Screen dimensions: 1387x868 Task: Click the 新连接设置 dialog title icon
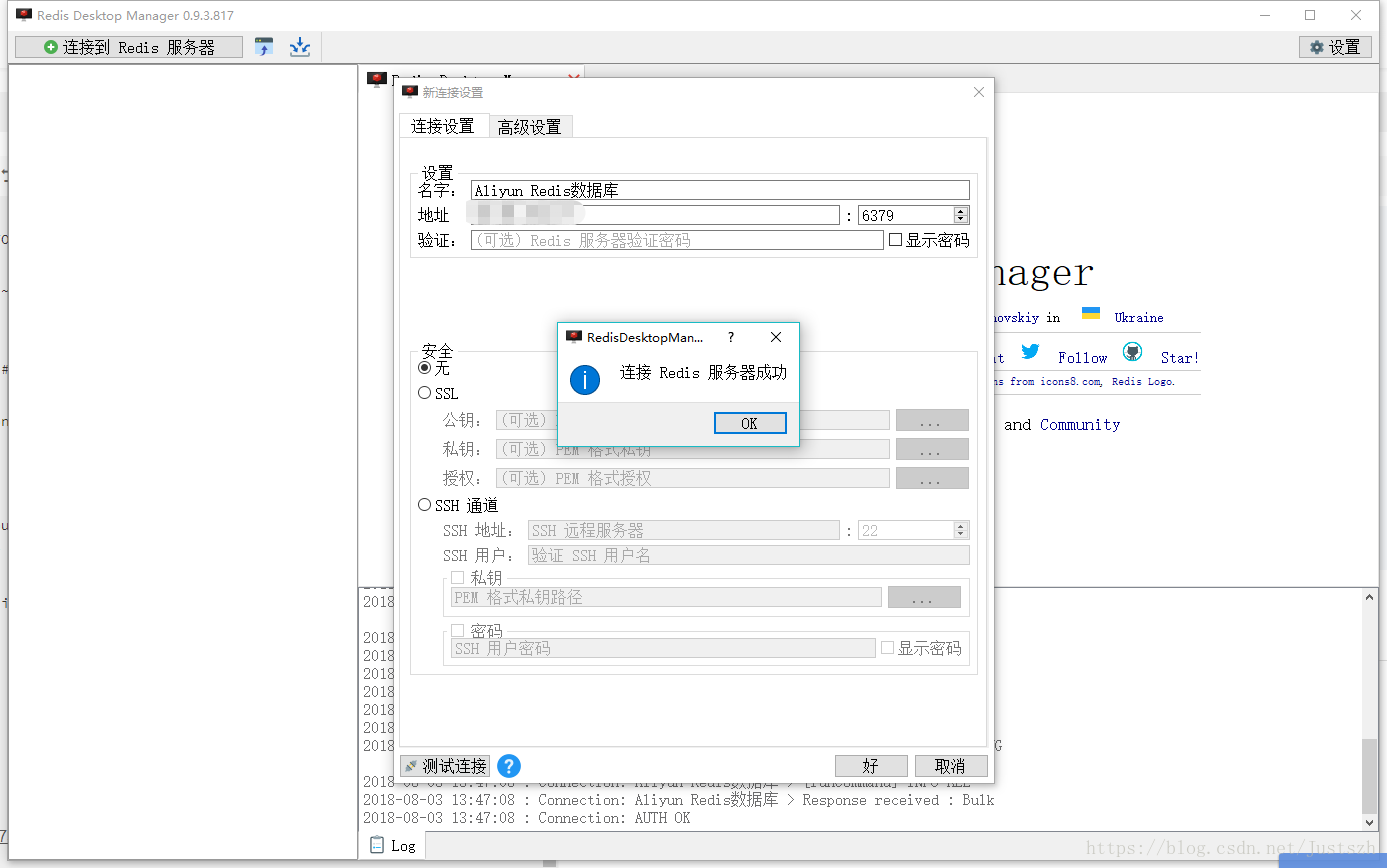(409, 92)
